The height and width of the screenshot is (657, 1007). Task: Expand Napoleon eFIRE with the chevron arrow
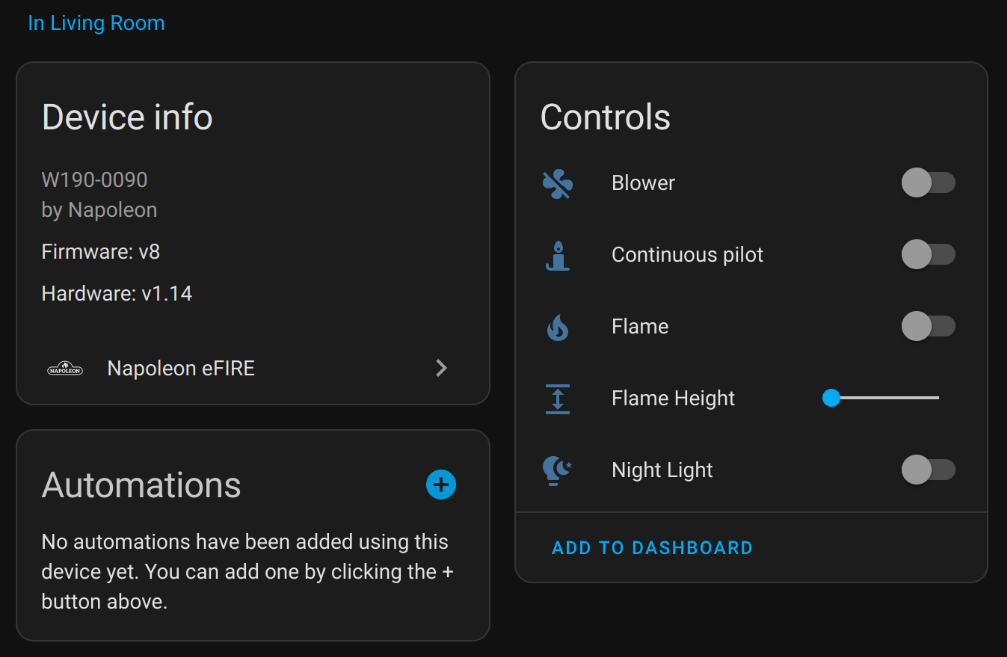pos(441,369)
